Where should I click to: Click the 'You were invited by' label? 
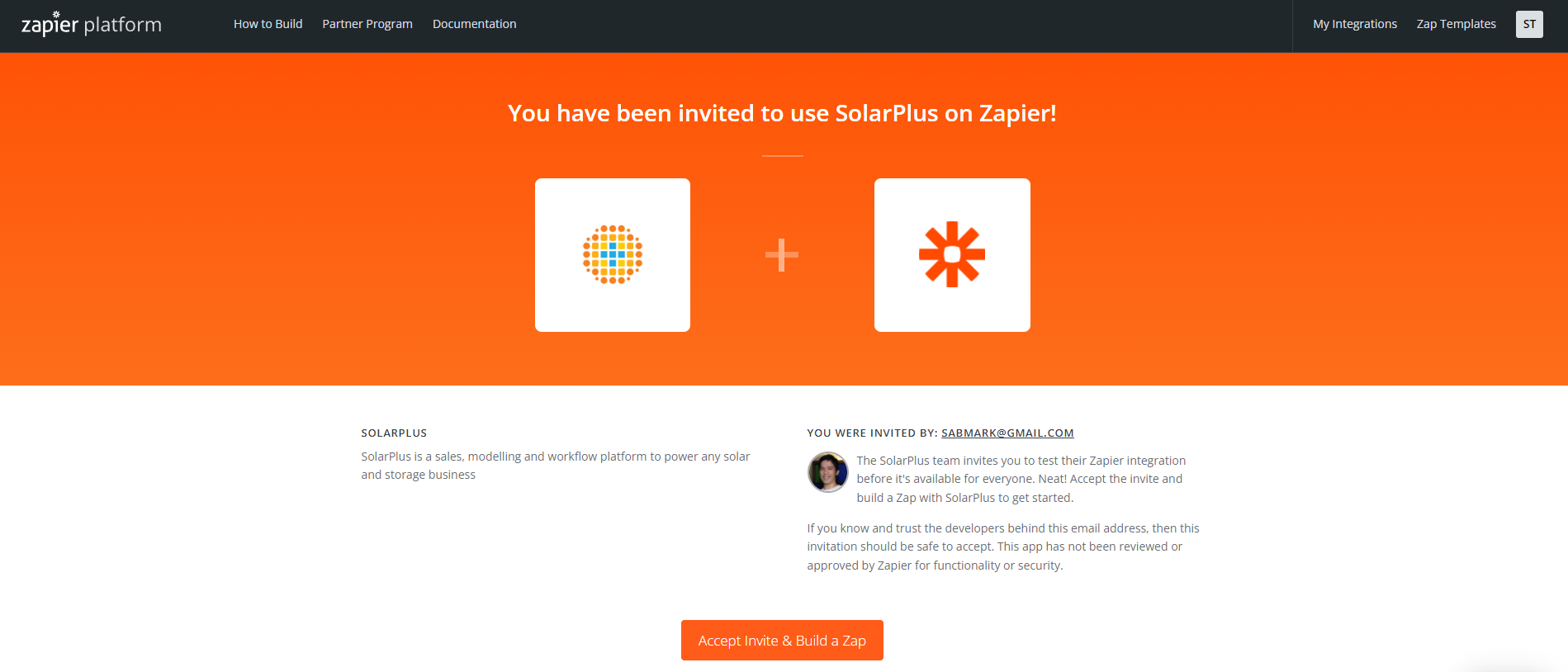pyautogui.click(x=872, y=433)
